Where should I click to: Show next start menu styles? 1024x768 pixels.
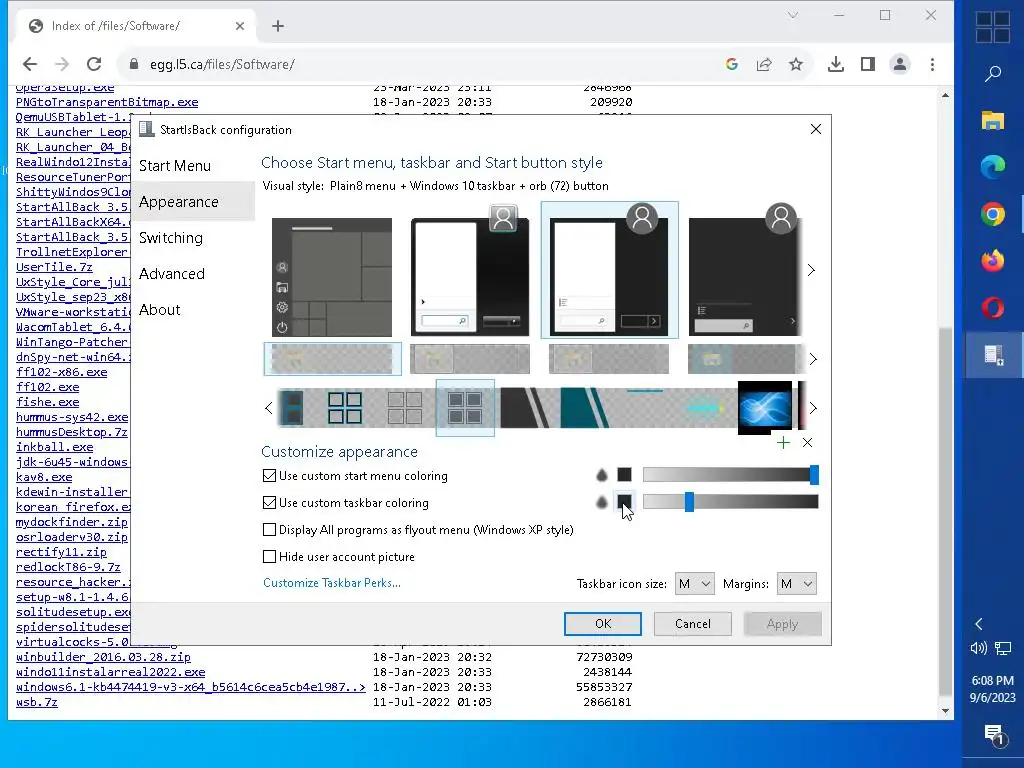point(811,270)
